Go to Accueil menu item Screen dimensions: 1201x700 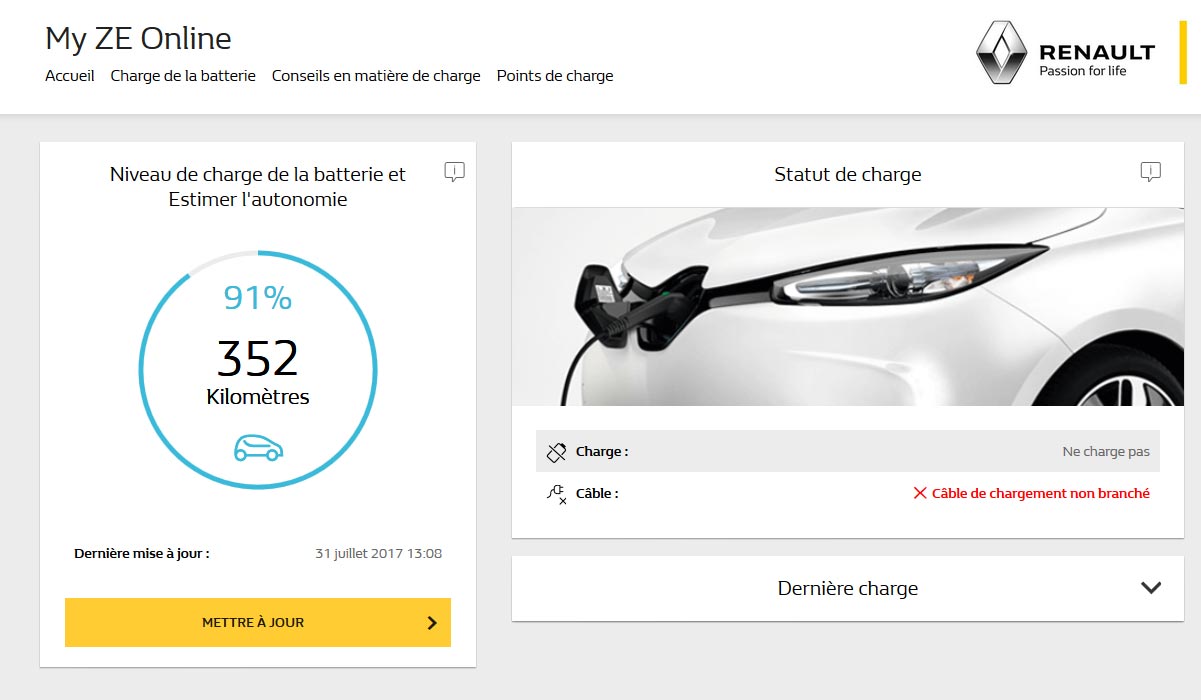[70, 76]
